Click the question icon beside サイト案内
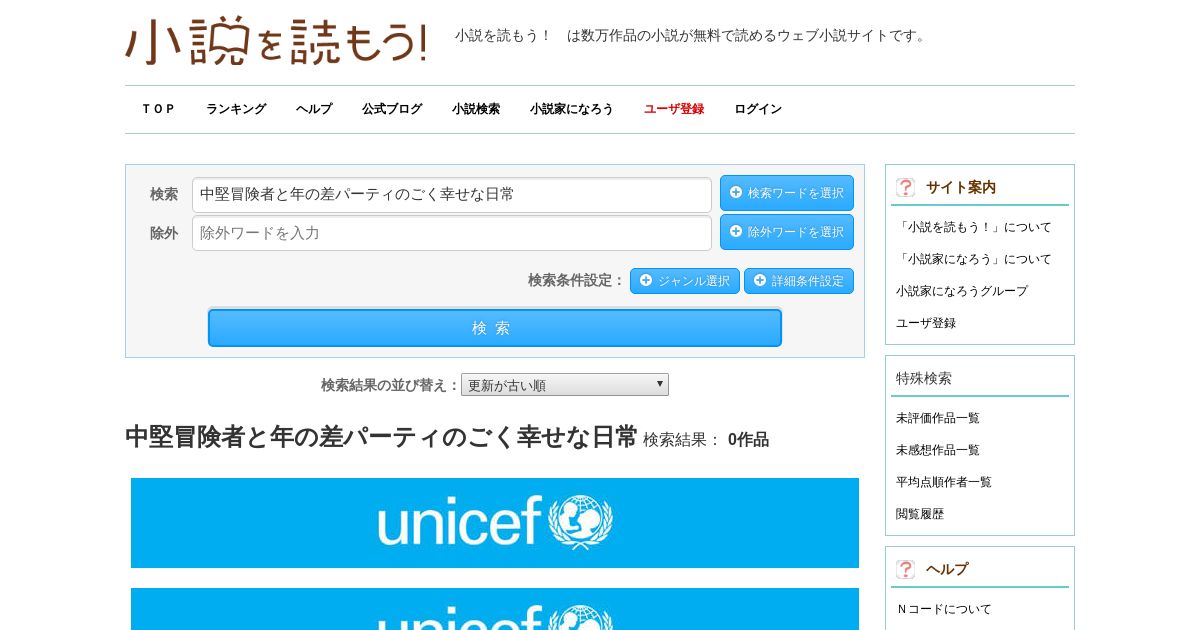The image size is (1200, 630). click(905, 187)
